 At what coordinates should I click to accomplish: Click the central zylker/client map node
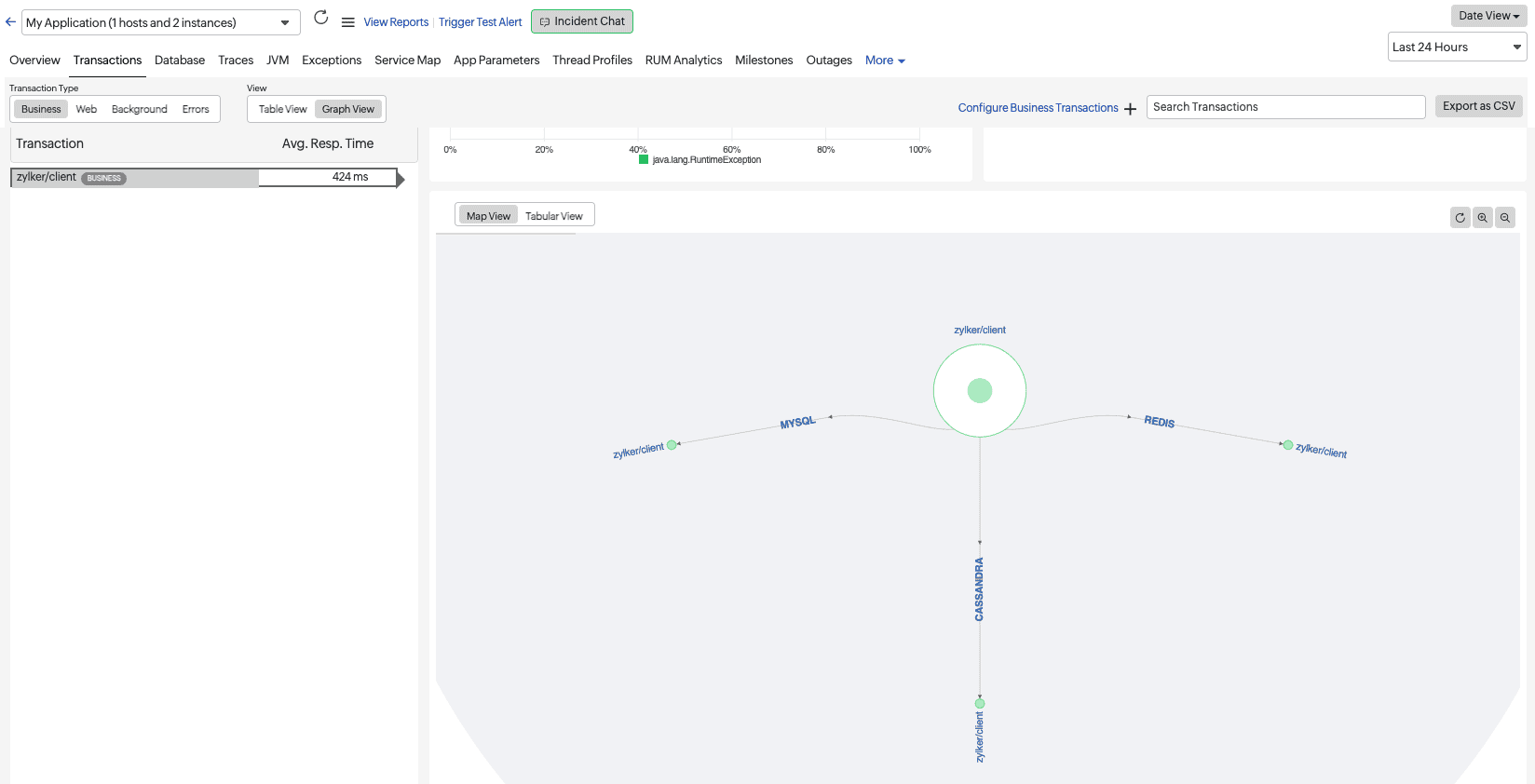979,391
